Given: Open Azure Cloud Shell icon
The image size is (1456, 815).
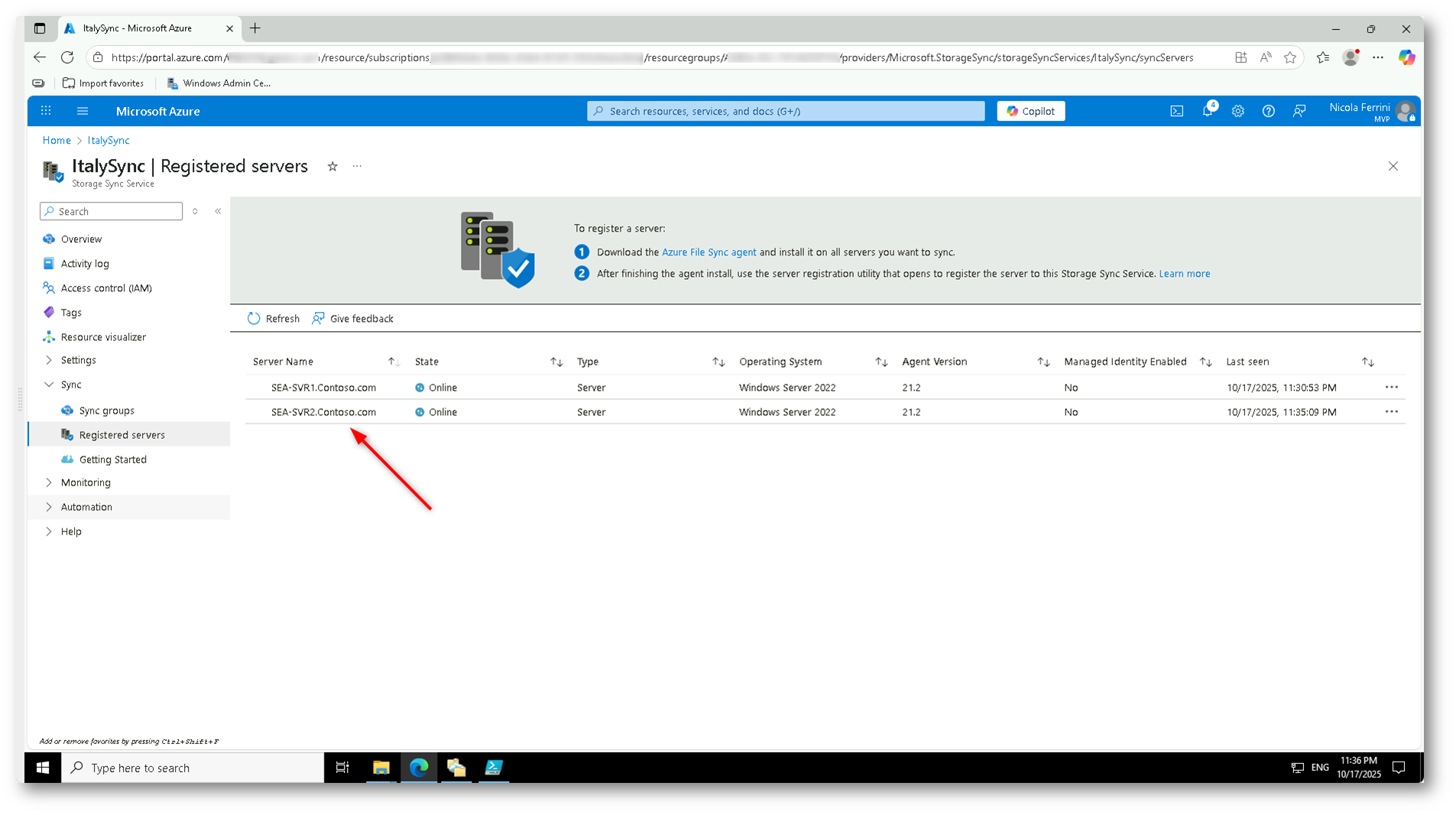Looking at the screenshot, I should coord(1176,111).
